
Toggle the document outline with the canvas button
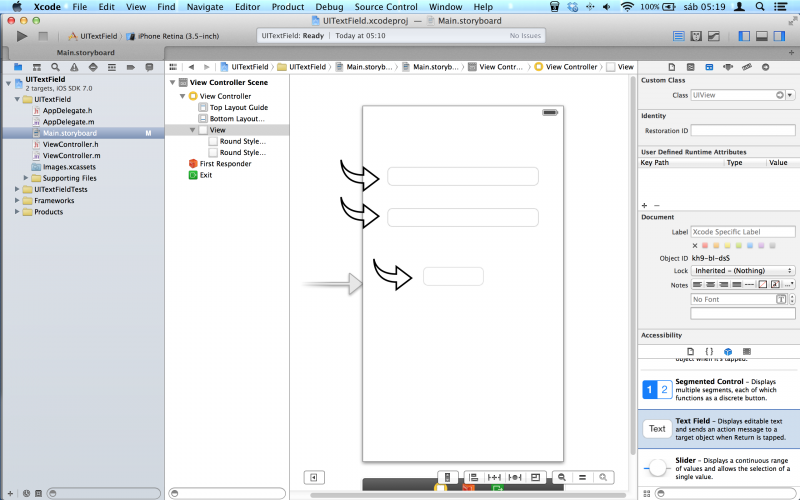314,477
